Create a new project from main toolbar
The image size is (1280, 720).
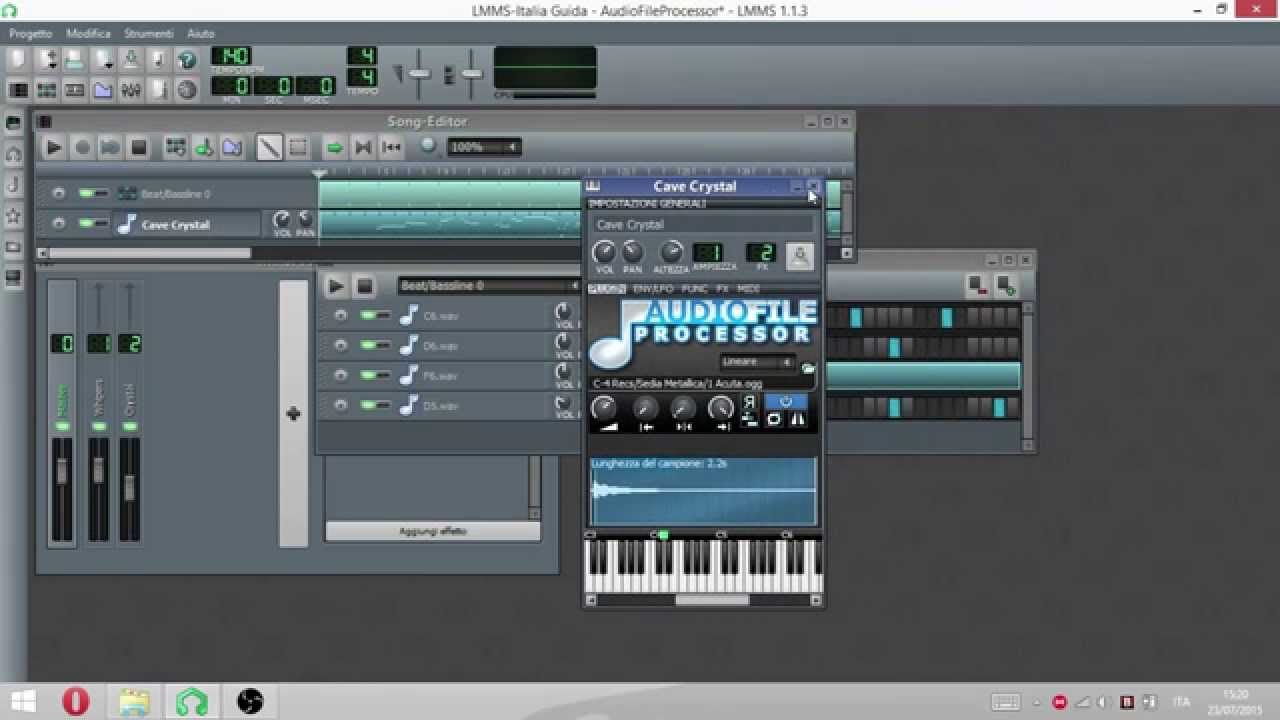point(18,60)
